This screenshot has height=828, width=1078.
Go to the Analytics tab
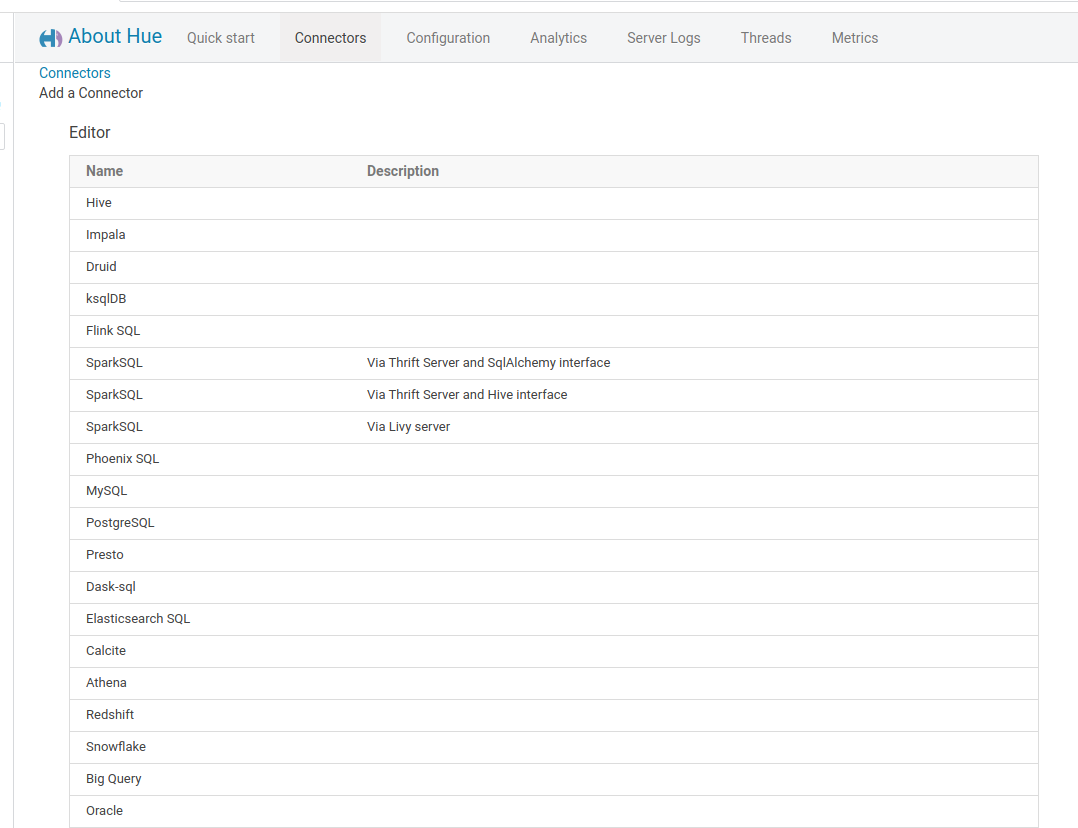click(x=558, y=38)
